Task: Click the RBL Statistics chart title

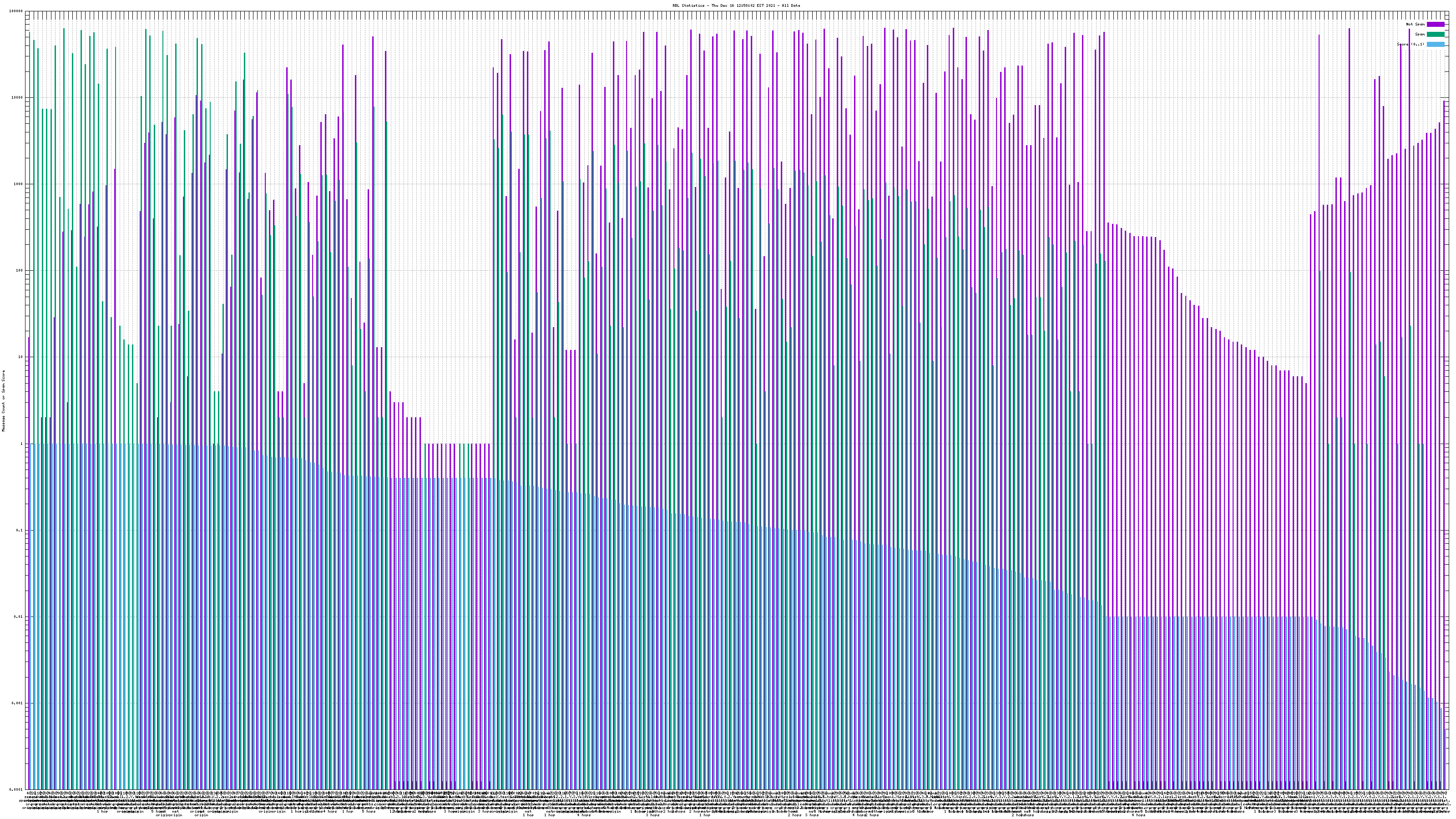Action: tap(736, 5)
